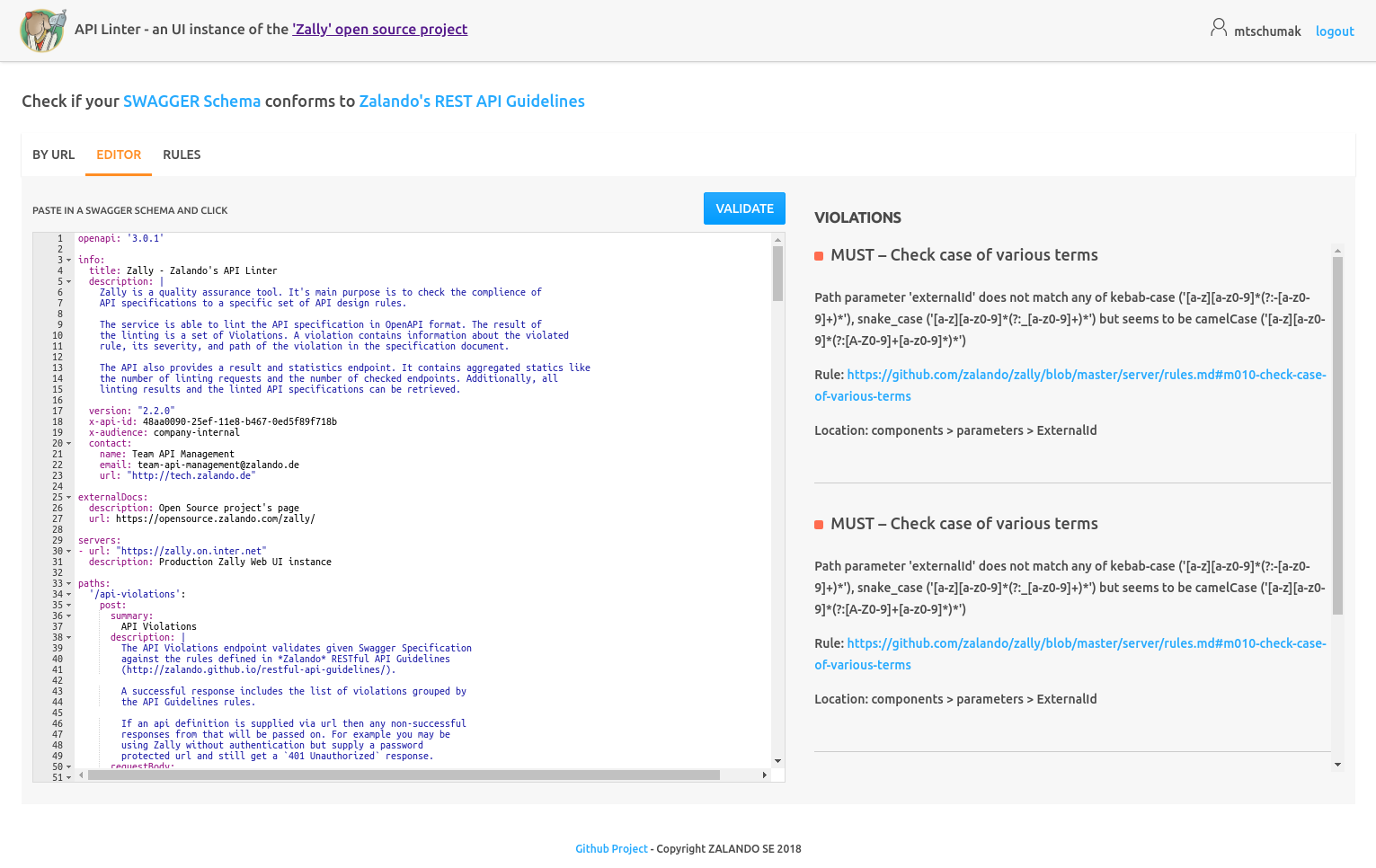Screen dimensions: 1376x868
Task: Open the first violation's rule URL
Action: (1070, 385)
